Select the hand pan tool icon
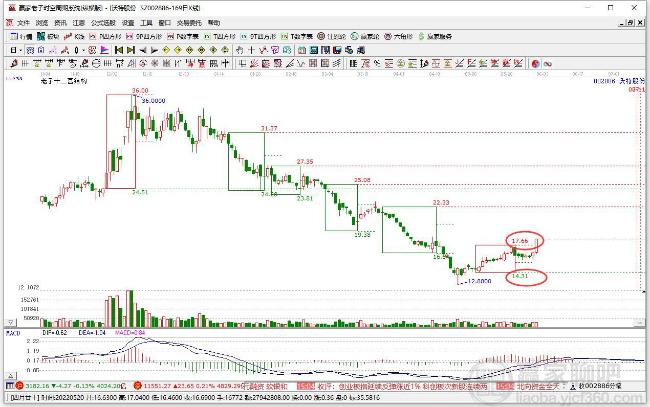 (x=240, y=50)
